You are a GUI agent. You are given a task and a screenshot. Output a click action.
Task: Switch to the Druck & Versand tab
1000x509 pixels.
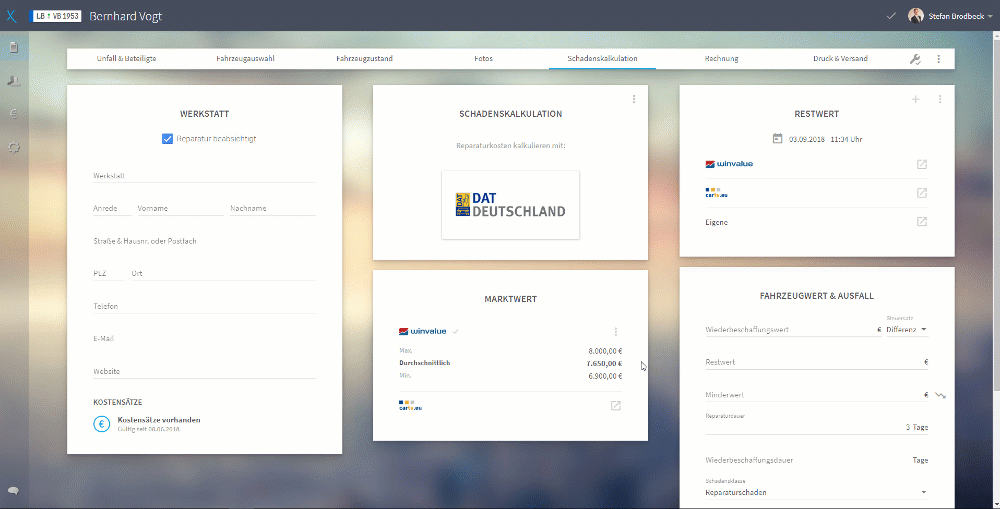[x=840, y=59]
